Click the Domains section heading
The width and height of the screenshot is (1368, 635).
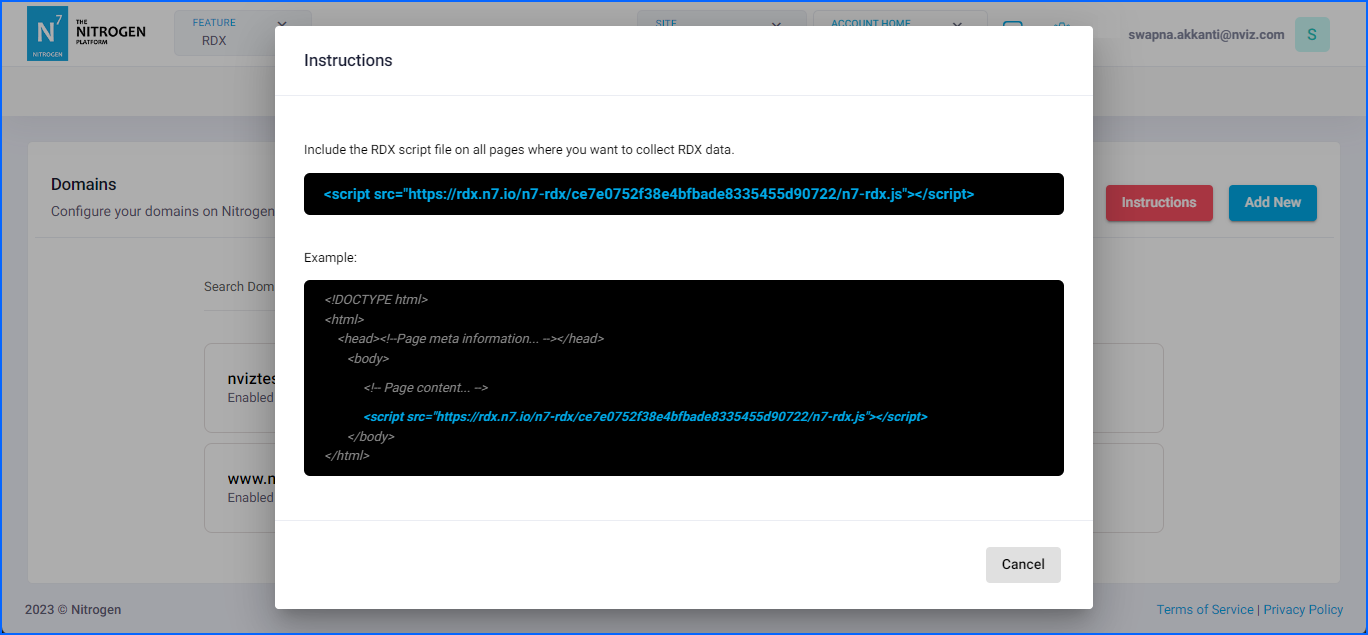click(84, 184)
